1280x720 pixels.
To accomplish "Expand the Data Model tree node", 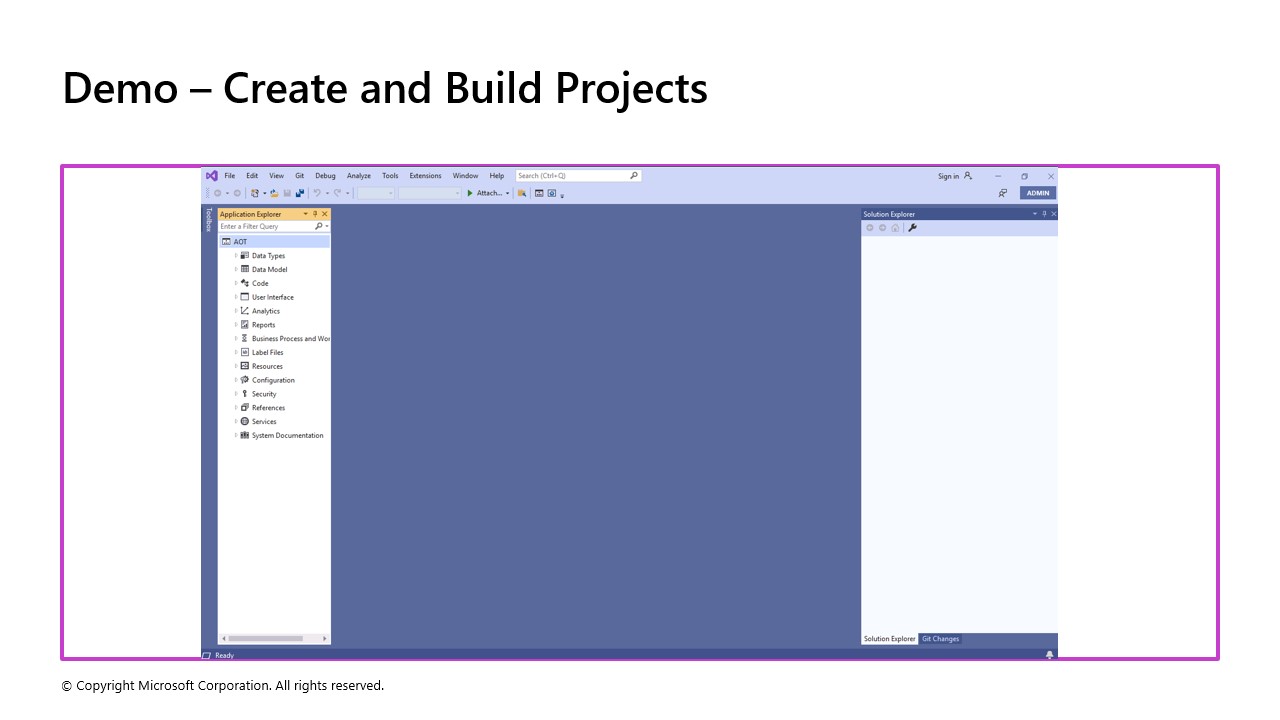I will [x=236, y=269].
